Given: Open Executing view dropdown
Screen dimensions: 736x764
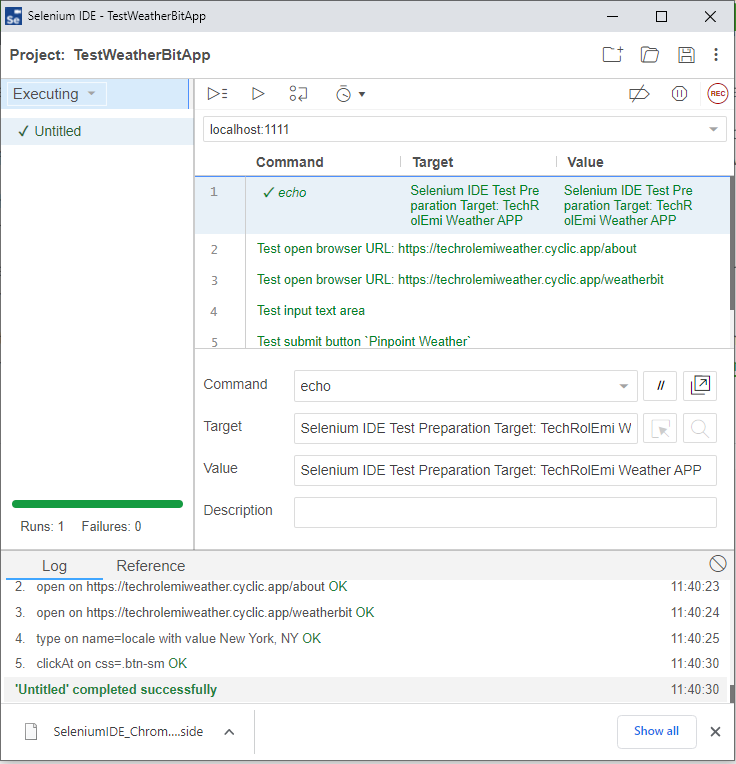Looking at the screenshot, I should (x=57, y=94).
